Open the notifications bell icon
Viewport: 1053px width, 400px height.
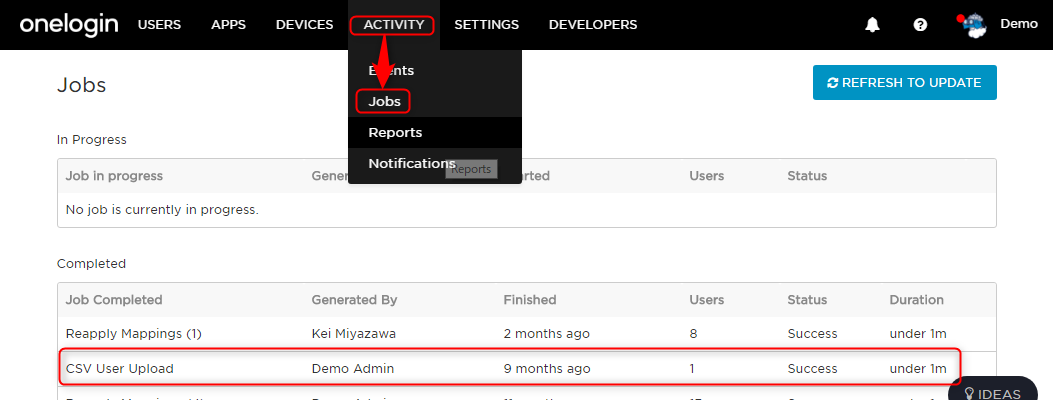tap(872, 25)
